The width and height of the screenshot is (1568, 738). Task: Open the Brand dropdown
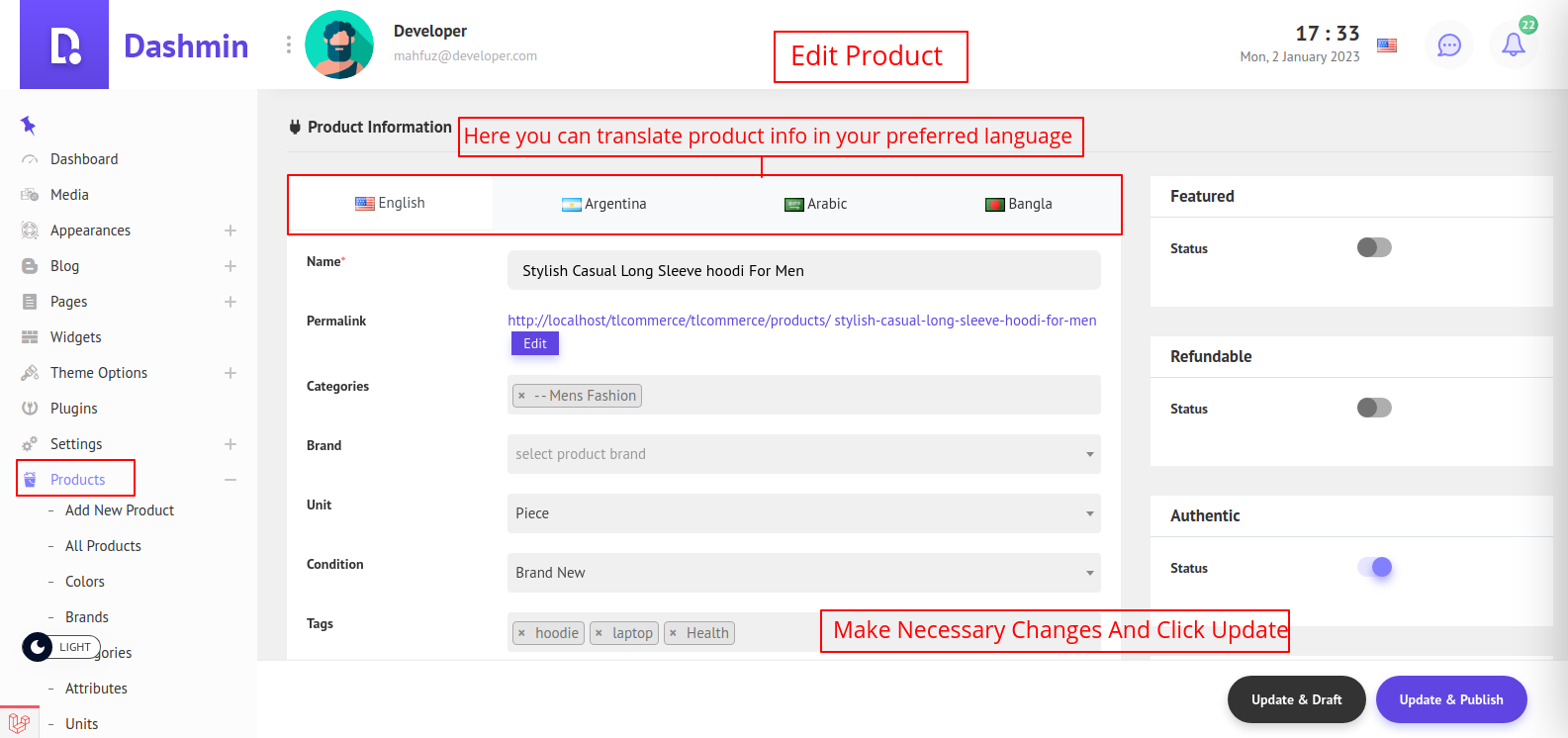click(803, 454)
